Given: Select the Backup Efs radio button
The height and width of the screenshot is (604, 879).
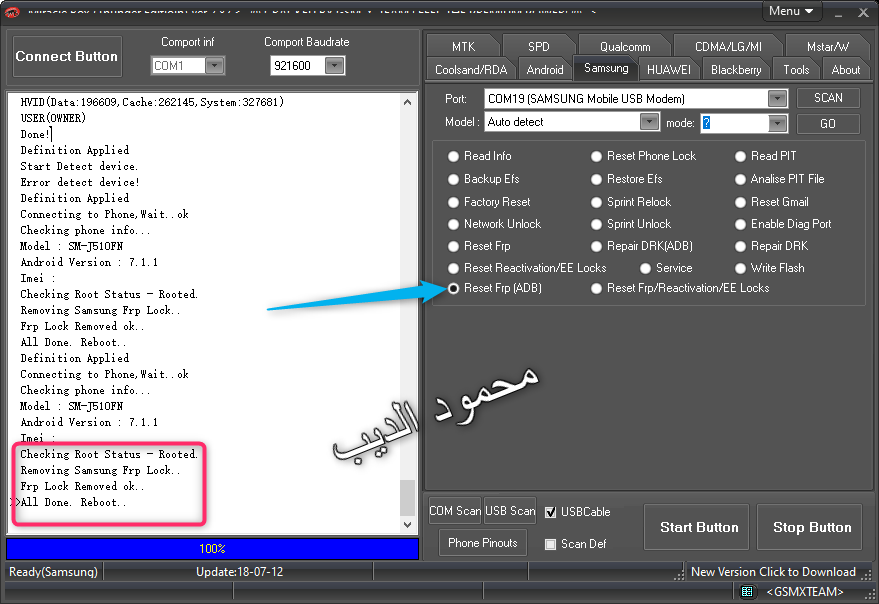Looking at the screenshot, I should pos(453,179).
